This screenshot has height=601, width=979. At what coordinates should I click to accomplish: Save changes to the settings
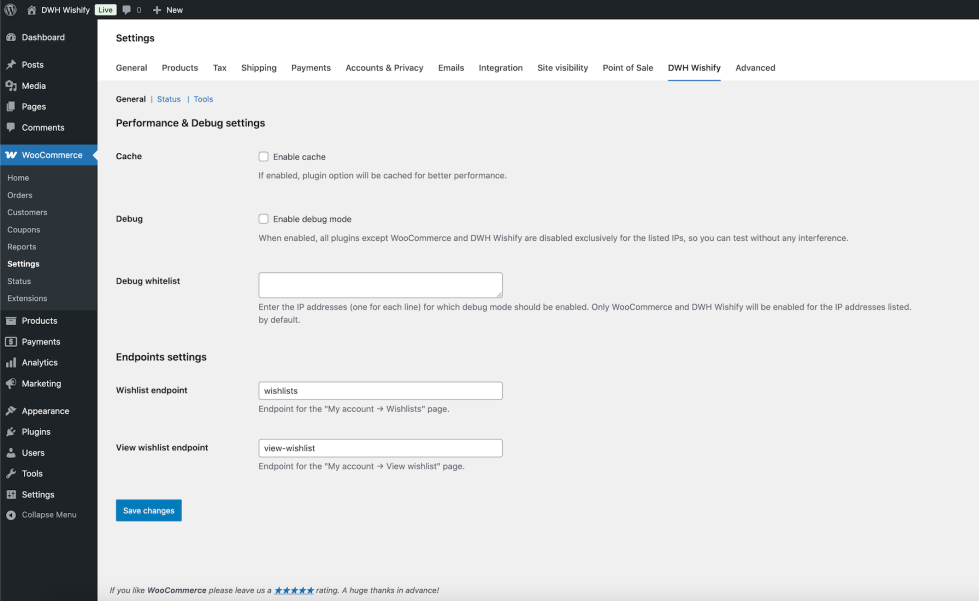coord(148,511)
